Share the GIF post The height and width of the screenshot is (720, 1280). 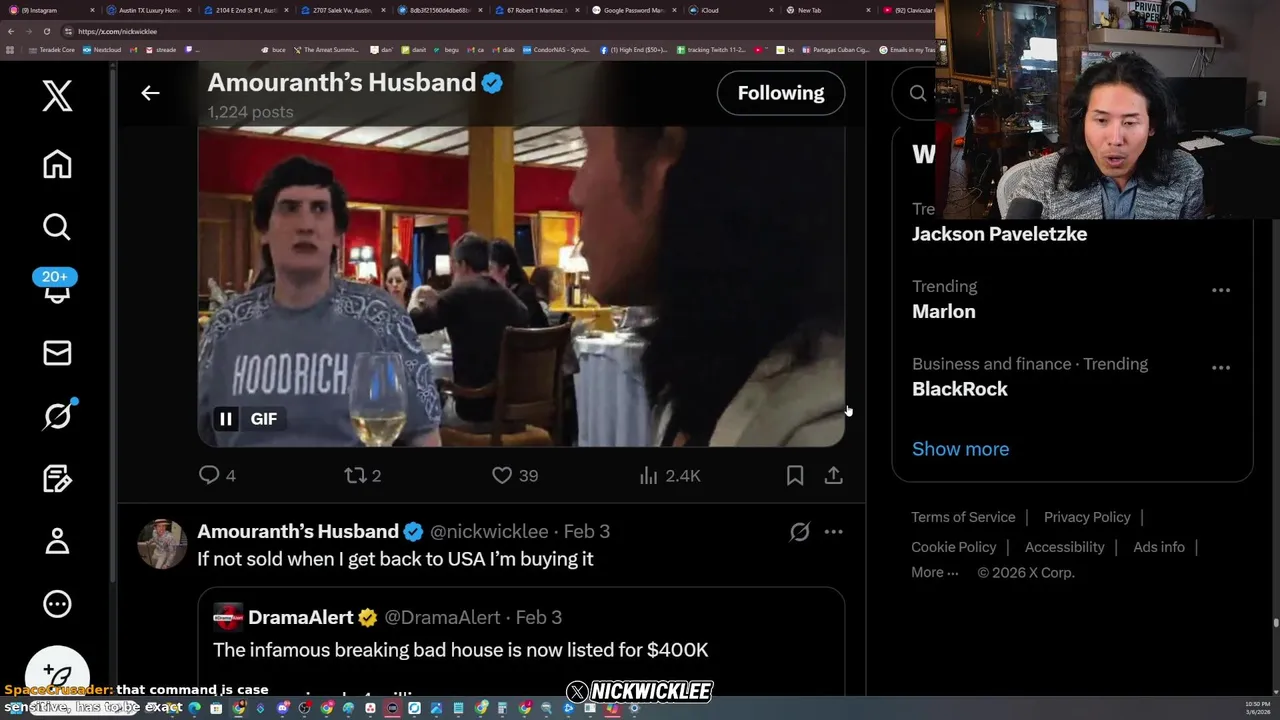833,476
